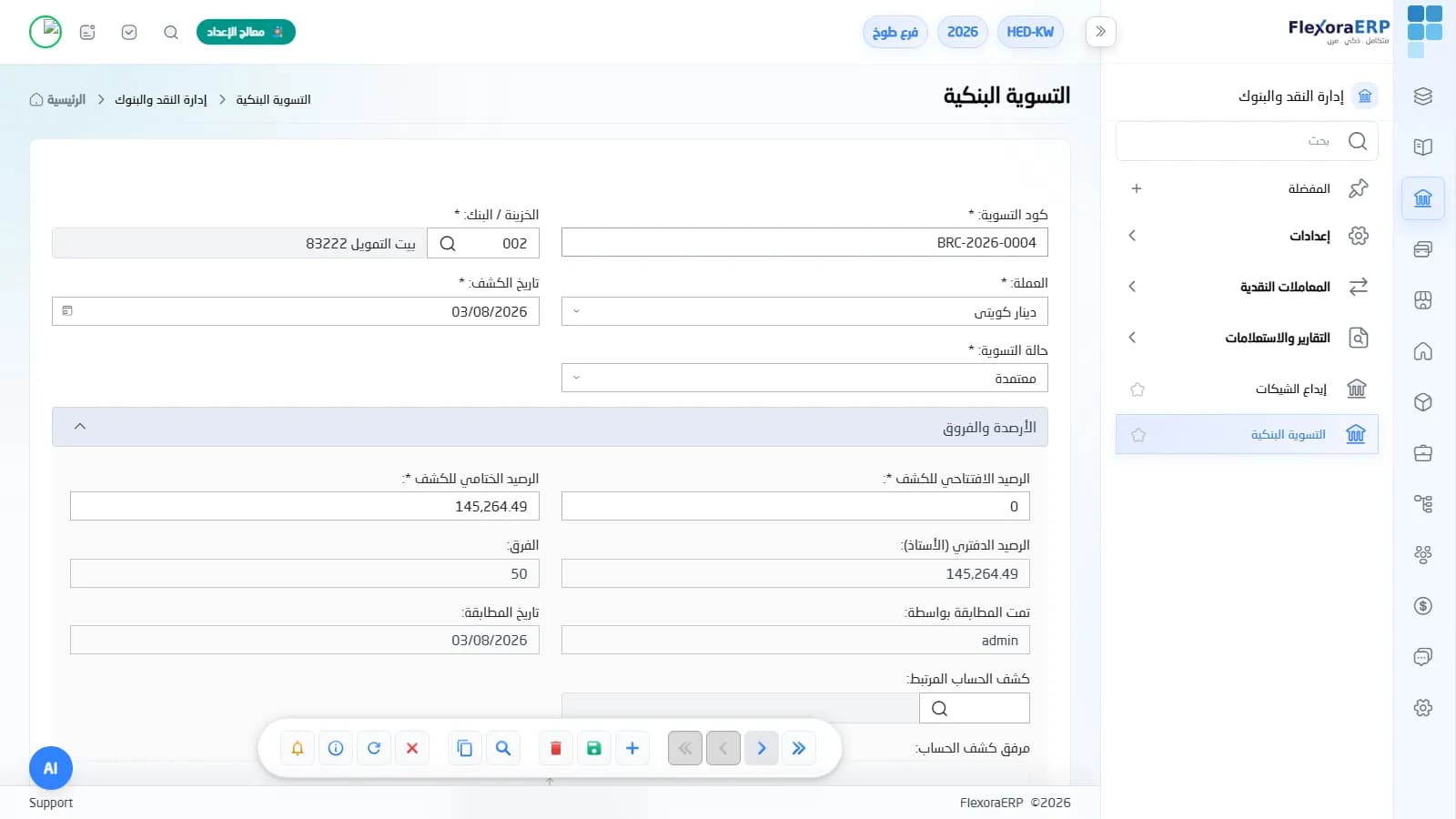Click the 2026 fiscal year badge
1456x819 pixels.
[x=963, y=32]
